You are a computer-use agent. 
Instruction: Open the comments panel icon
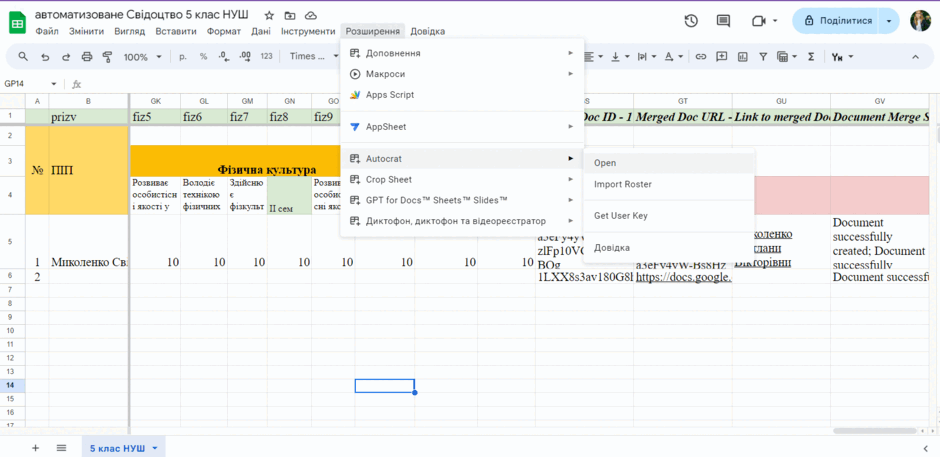coord(724,21)
